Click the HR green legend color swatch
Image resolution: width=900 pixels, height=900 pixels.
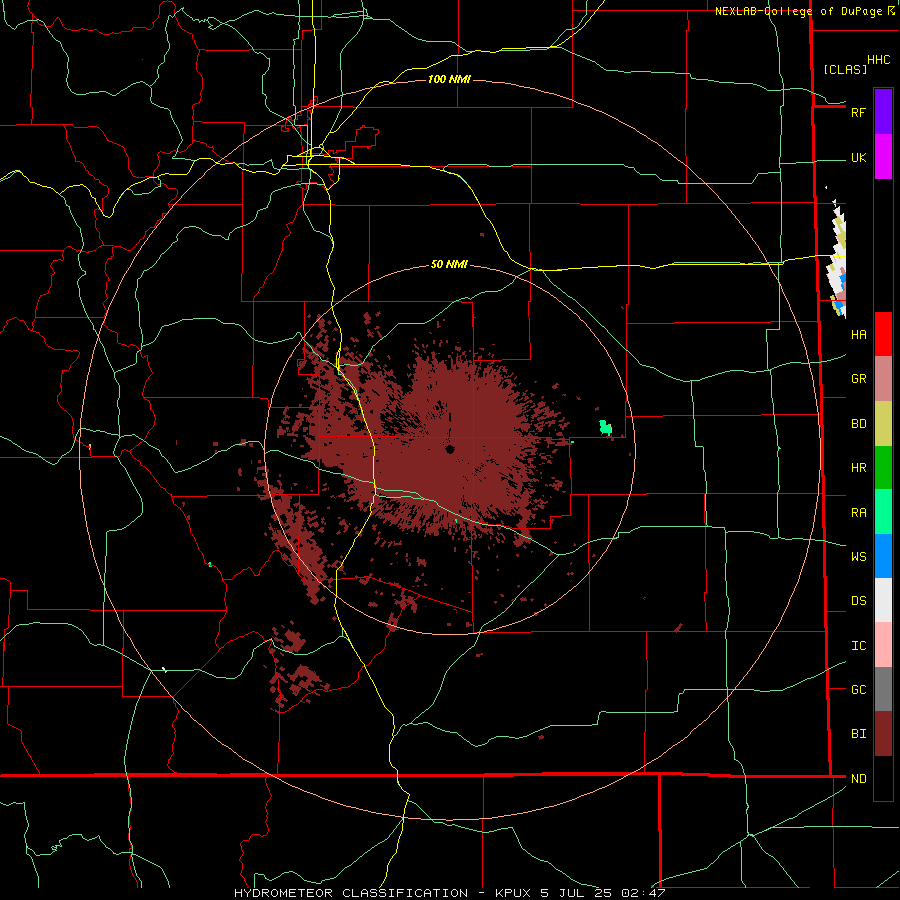(883, 468)
